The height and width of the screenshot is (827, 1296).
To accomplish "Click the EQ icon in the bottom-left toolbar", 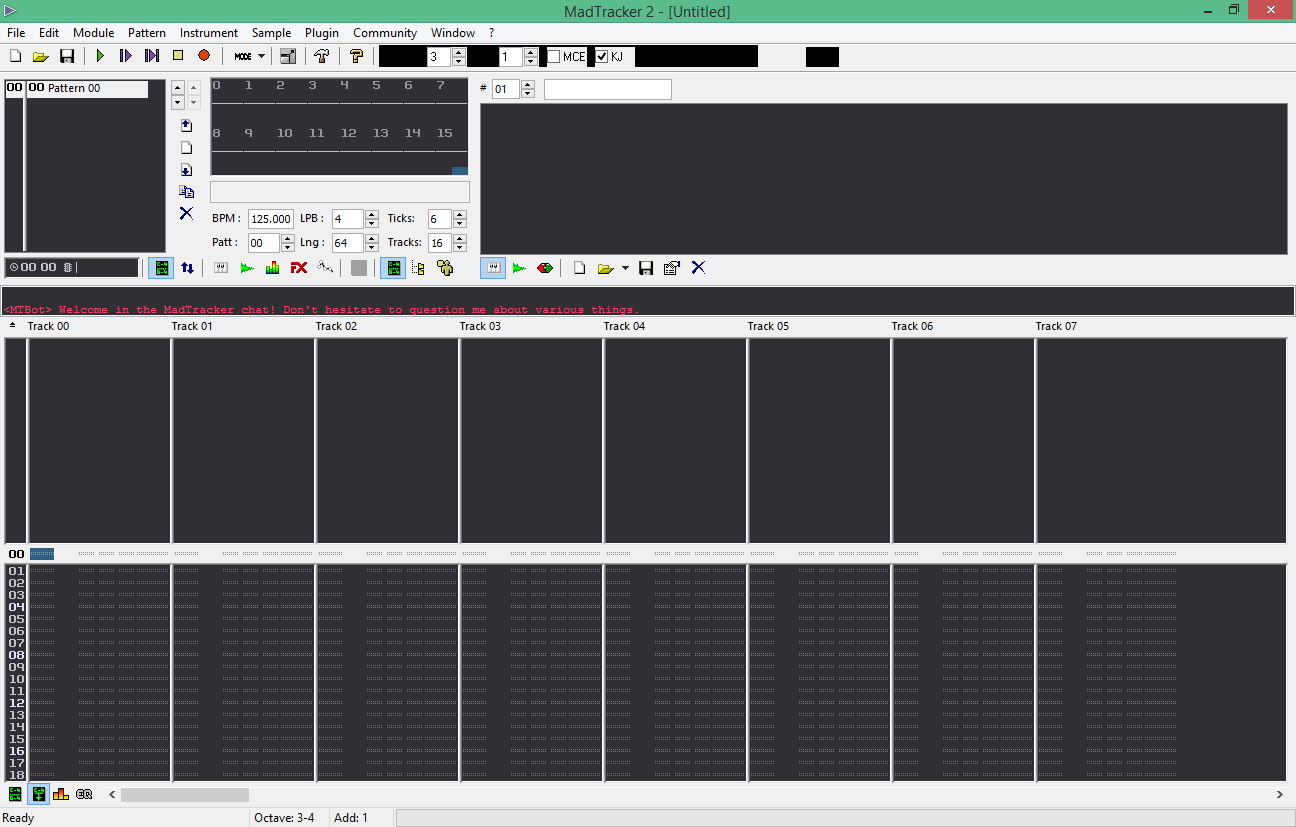I will [x=84, y=794].
